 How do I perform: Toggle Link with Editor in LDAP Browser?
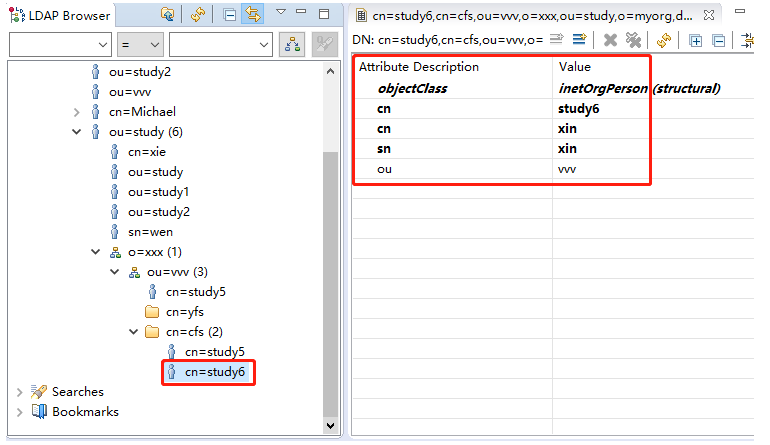(x=252, y=14)
